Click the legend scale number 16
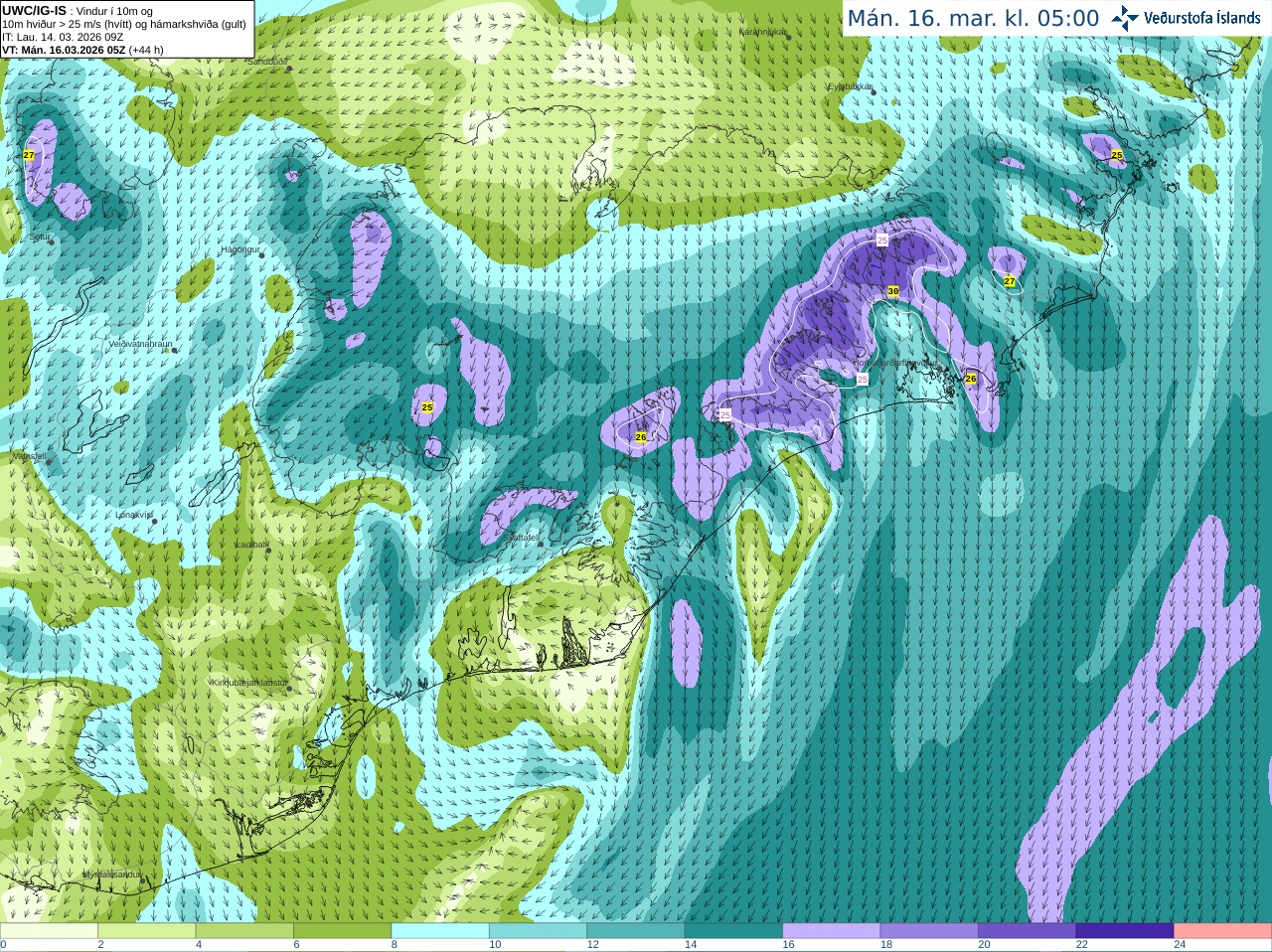This screenshot has width=1272, height=952. pos(788,945)
